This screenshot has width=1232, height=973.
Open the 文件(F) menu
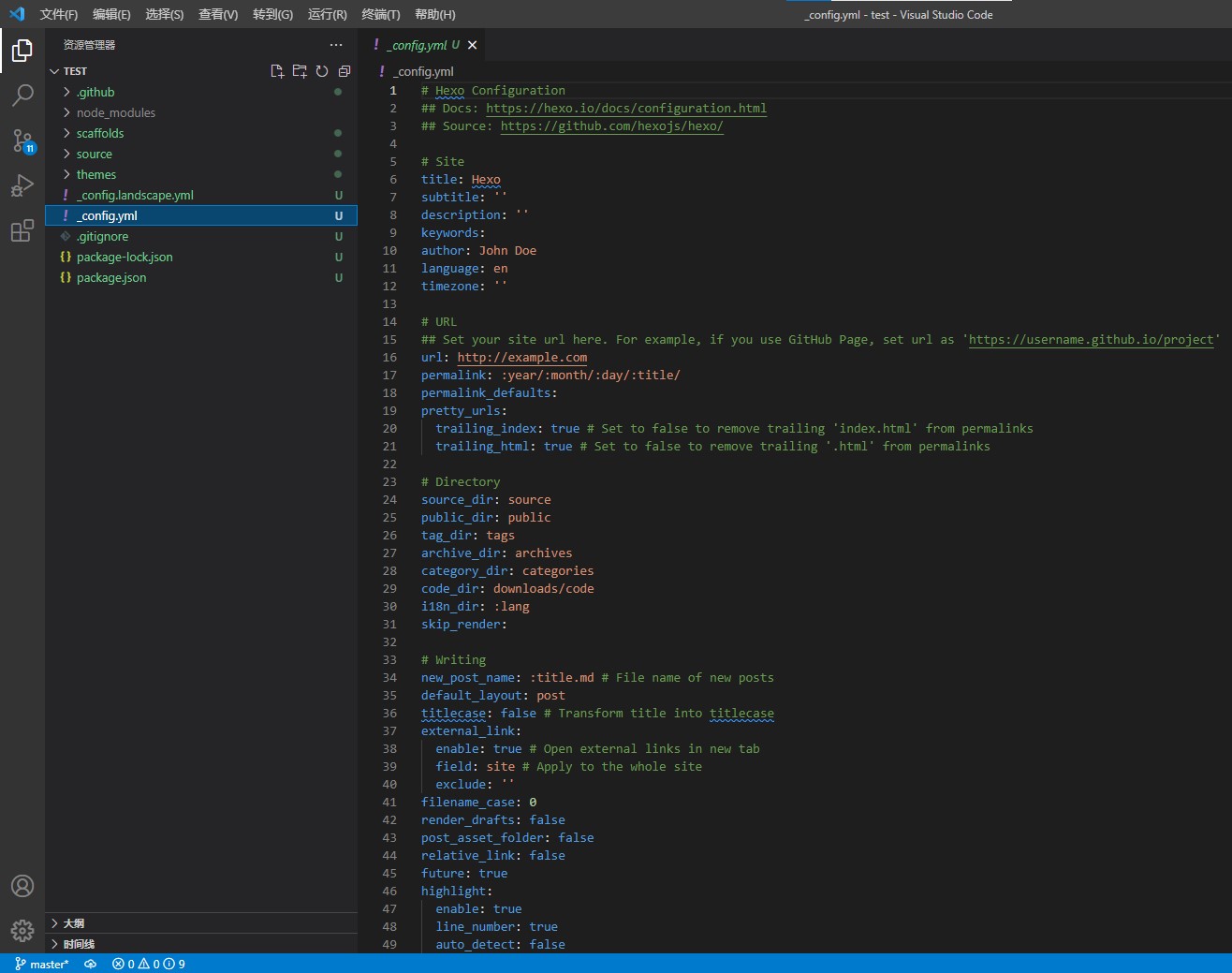pos(58,14)
